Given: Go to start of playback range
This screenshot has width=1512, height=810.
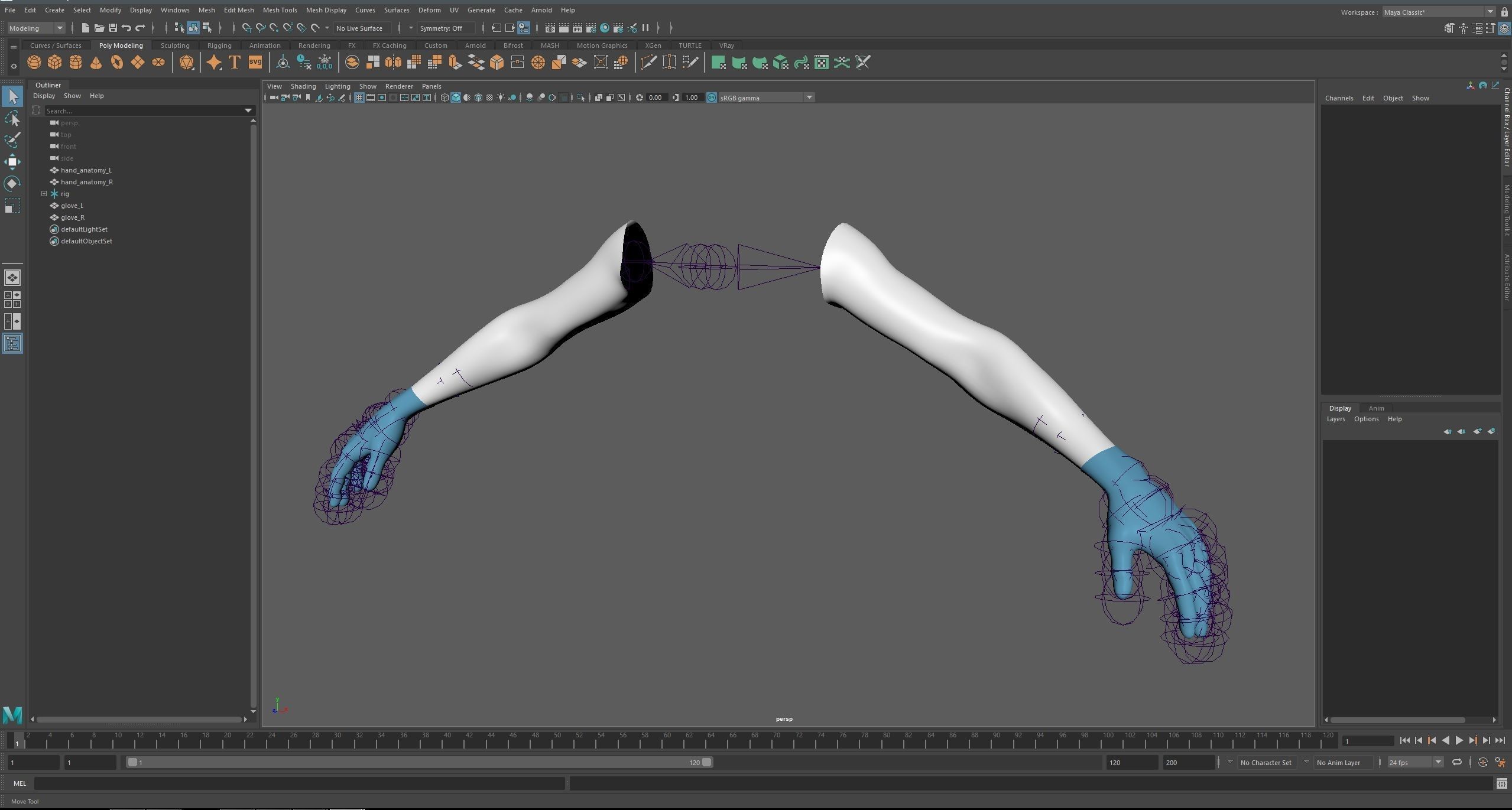Looking at the screenshot, I should coord(1405,740).
